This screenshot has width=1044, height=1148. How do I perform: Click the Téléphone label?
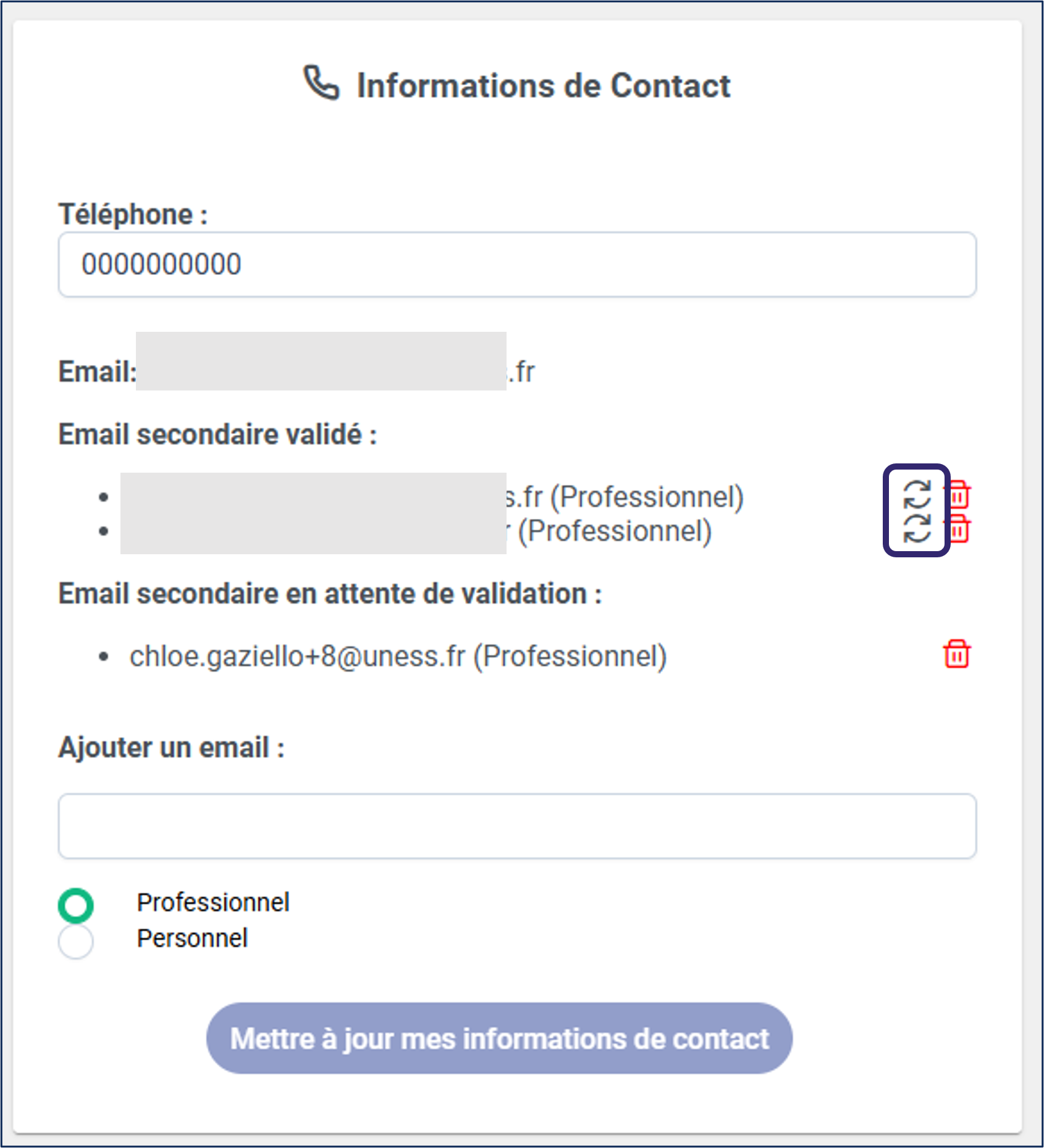coord(133,214)
